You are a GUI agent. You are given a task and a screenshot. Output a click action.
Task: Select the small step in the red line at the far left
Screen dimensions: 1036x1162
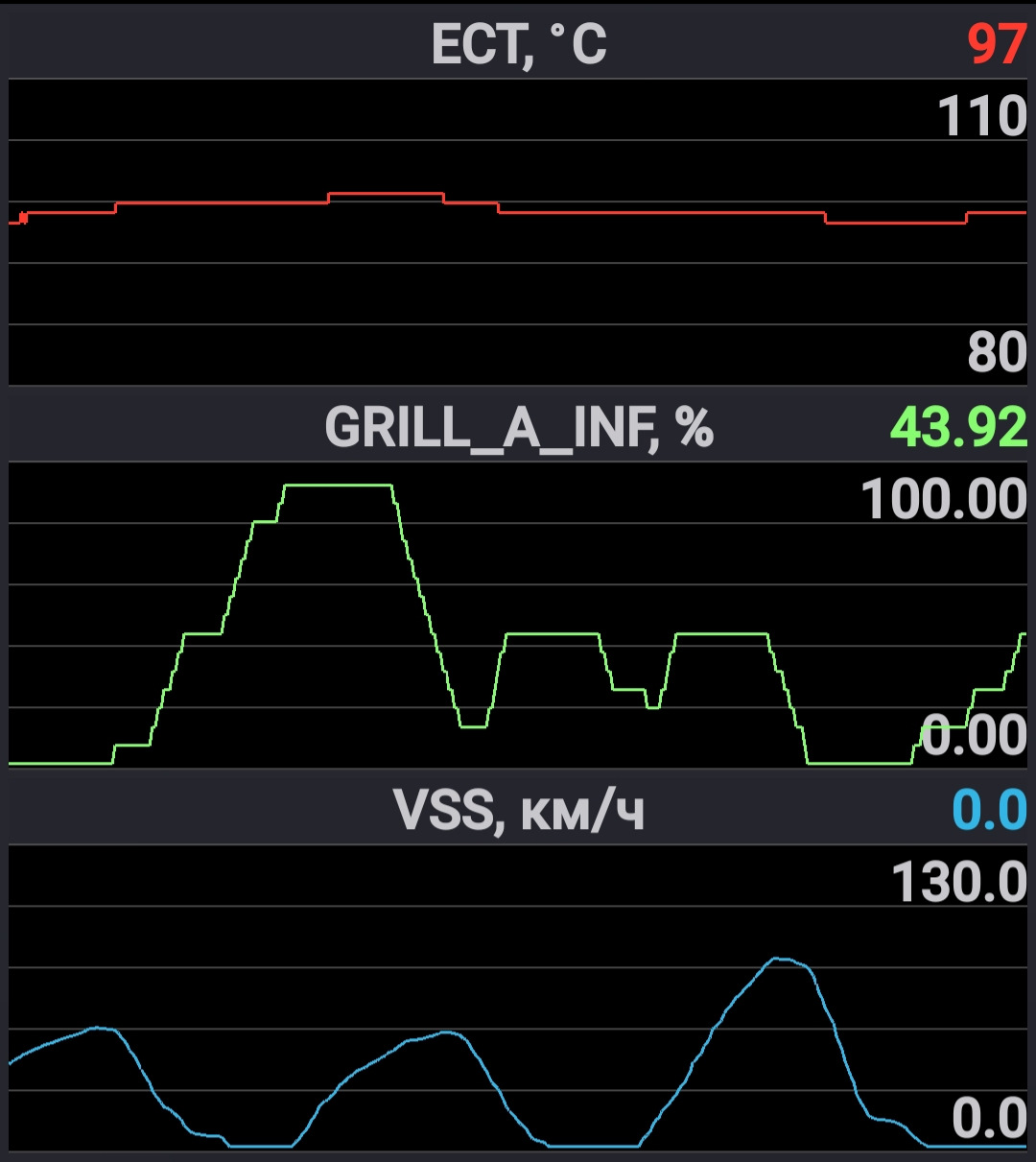click(23, 218)
